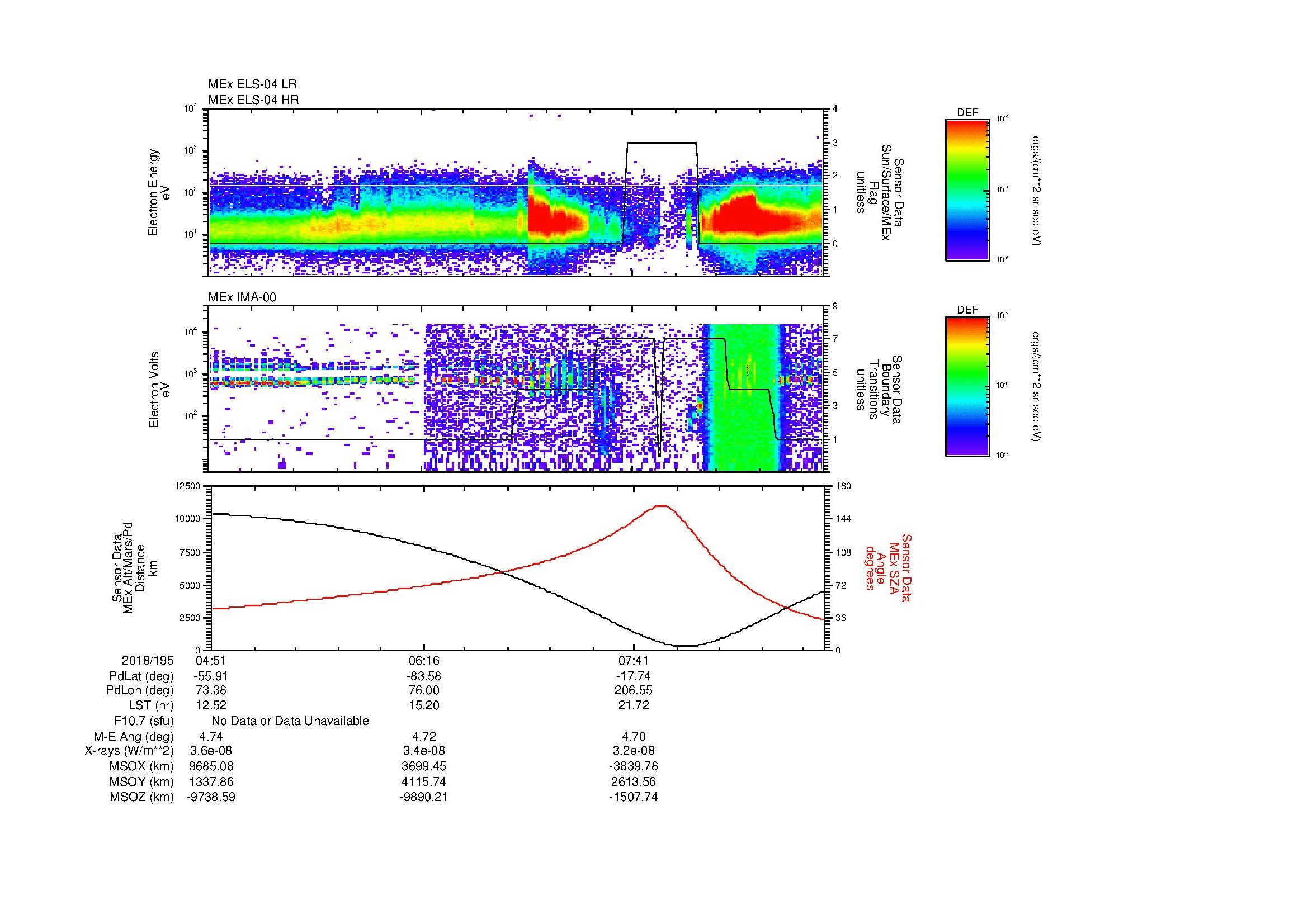This screenshot has width=1308, height=924.
Task: Click the M-E Ang value 4.74
Action: pos(211,737)
